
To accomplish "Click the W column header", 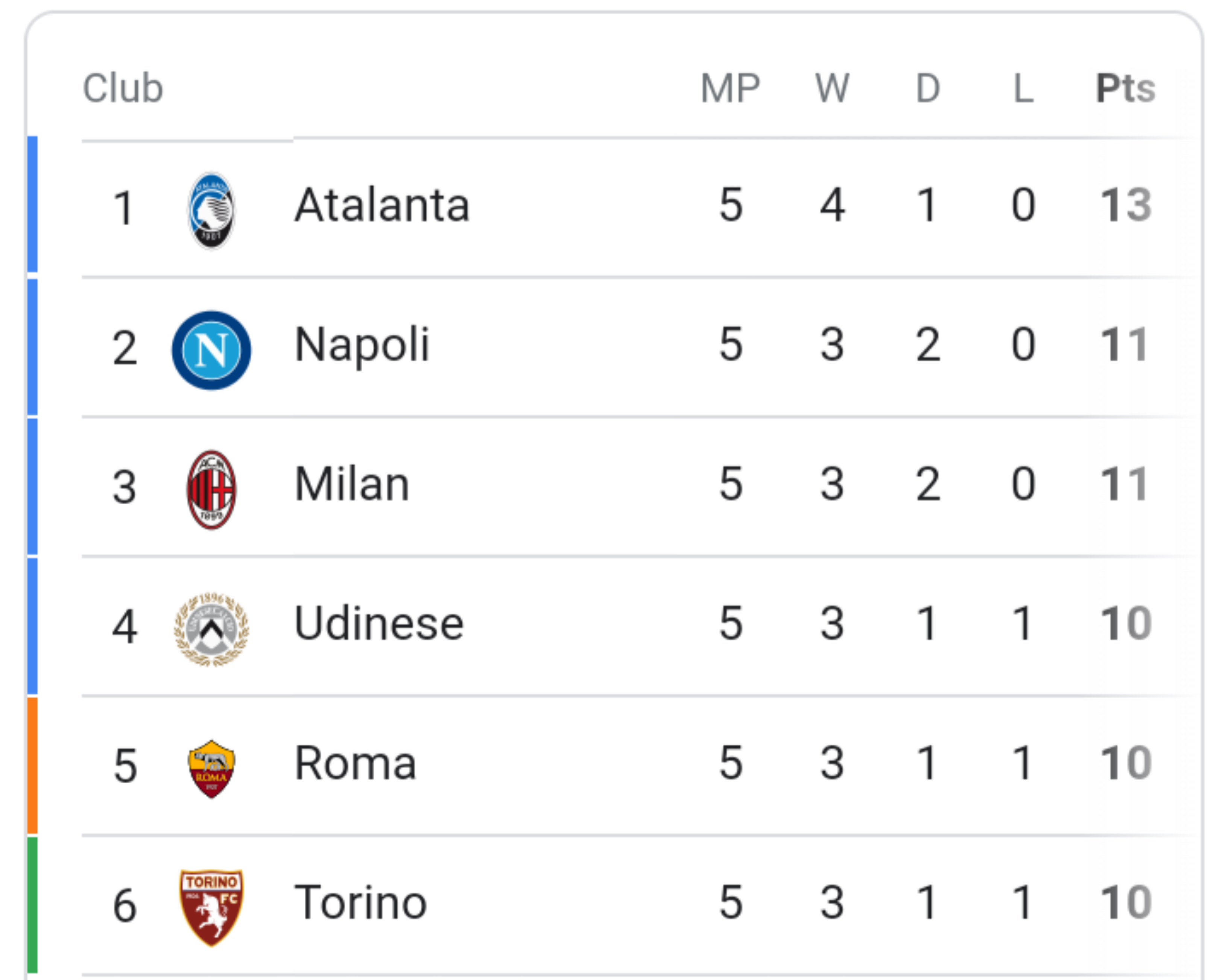I will (832, 89).
